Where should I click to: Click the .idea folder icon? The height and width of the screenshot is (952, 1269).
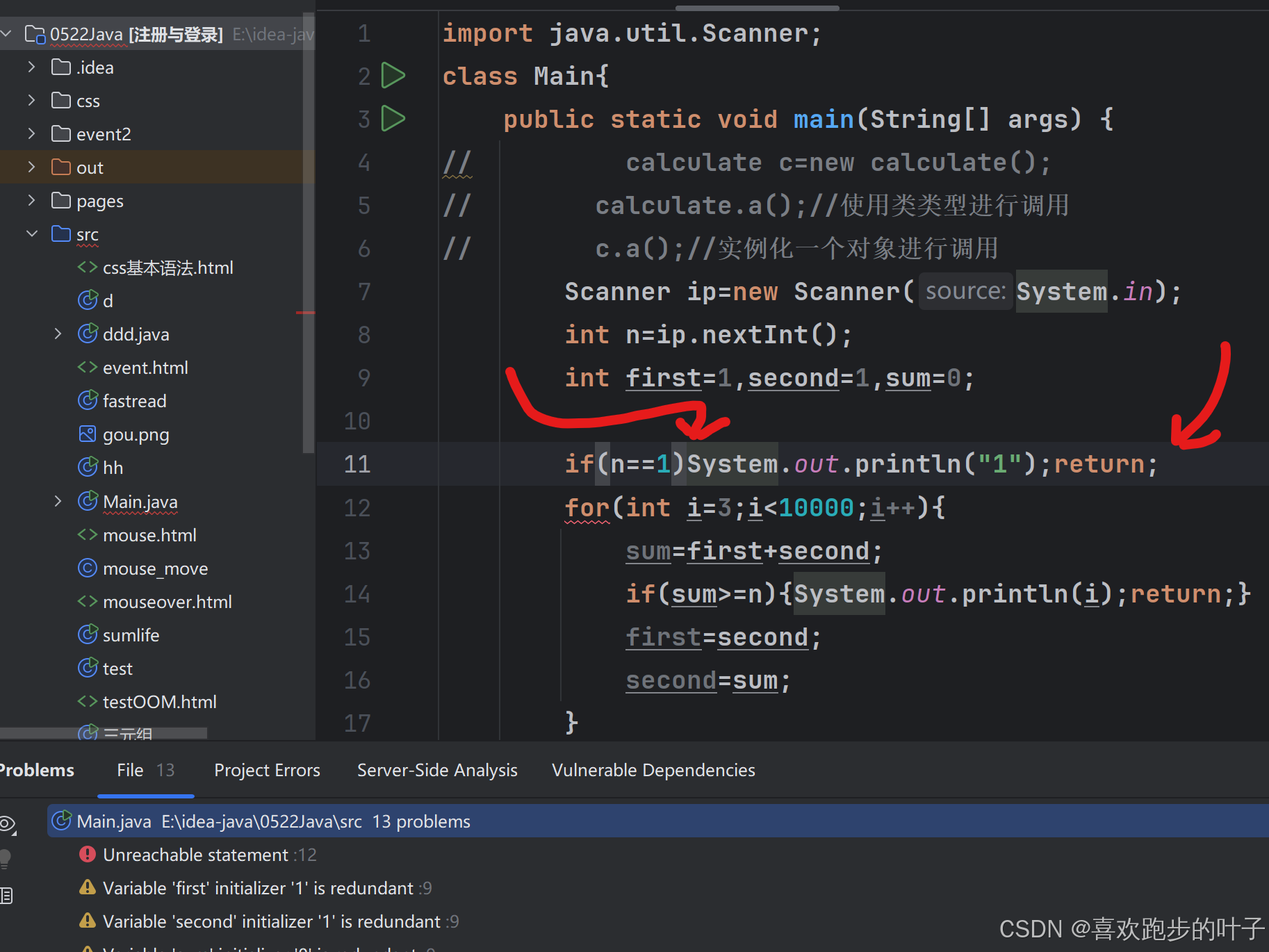point(61,67)
